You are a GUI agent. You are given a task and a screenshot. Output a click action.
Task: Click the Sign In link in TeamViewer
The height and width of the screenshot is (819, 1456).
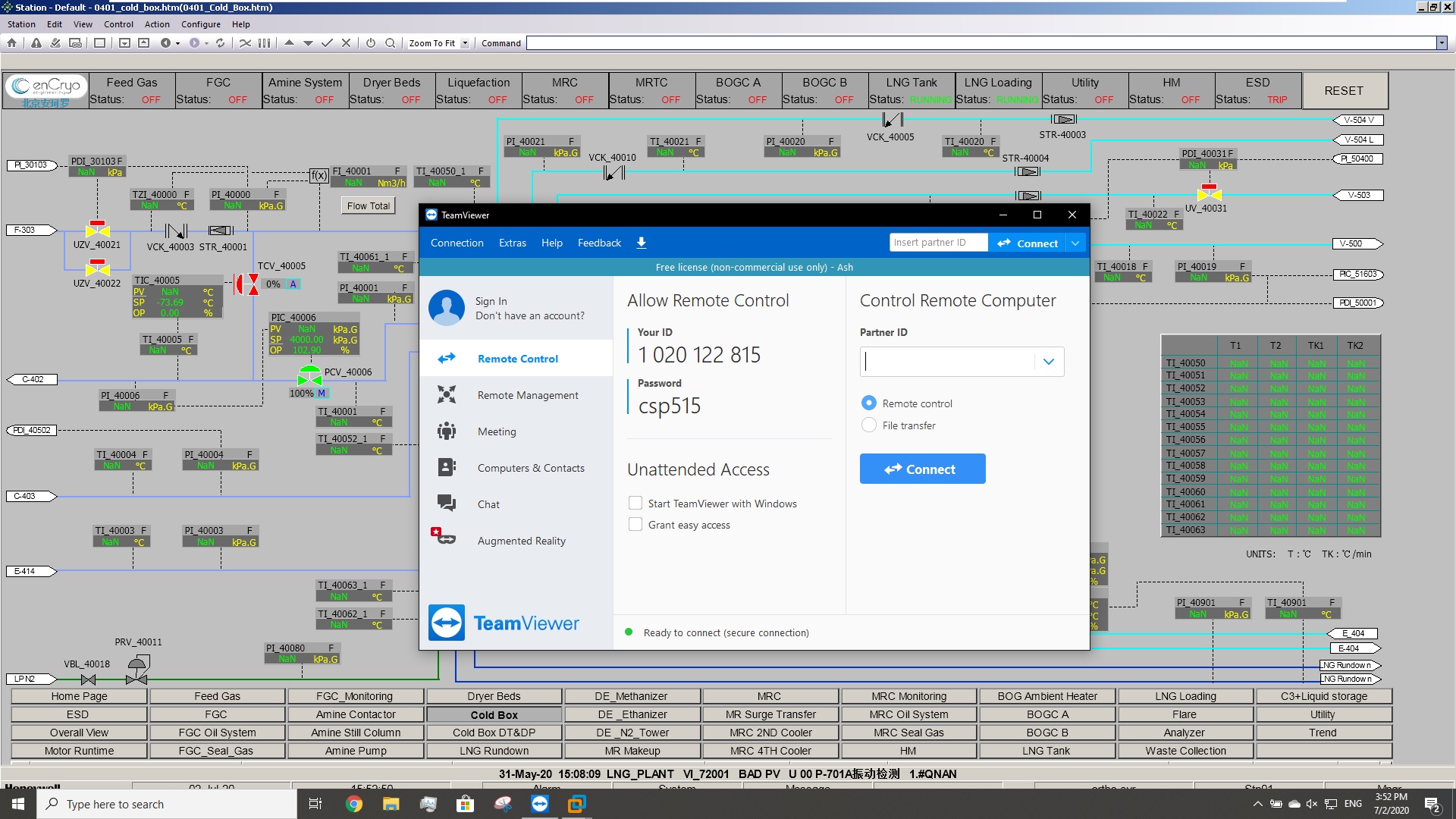pos(491,301)
